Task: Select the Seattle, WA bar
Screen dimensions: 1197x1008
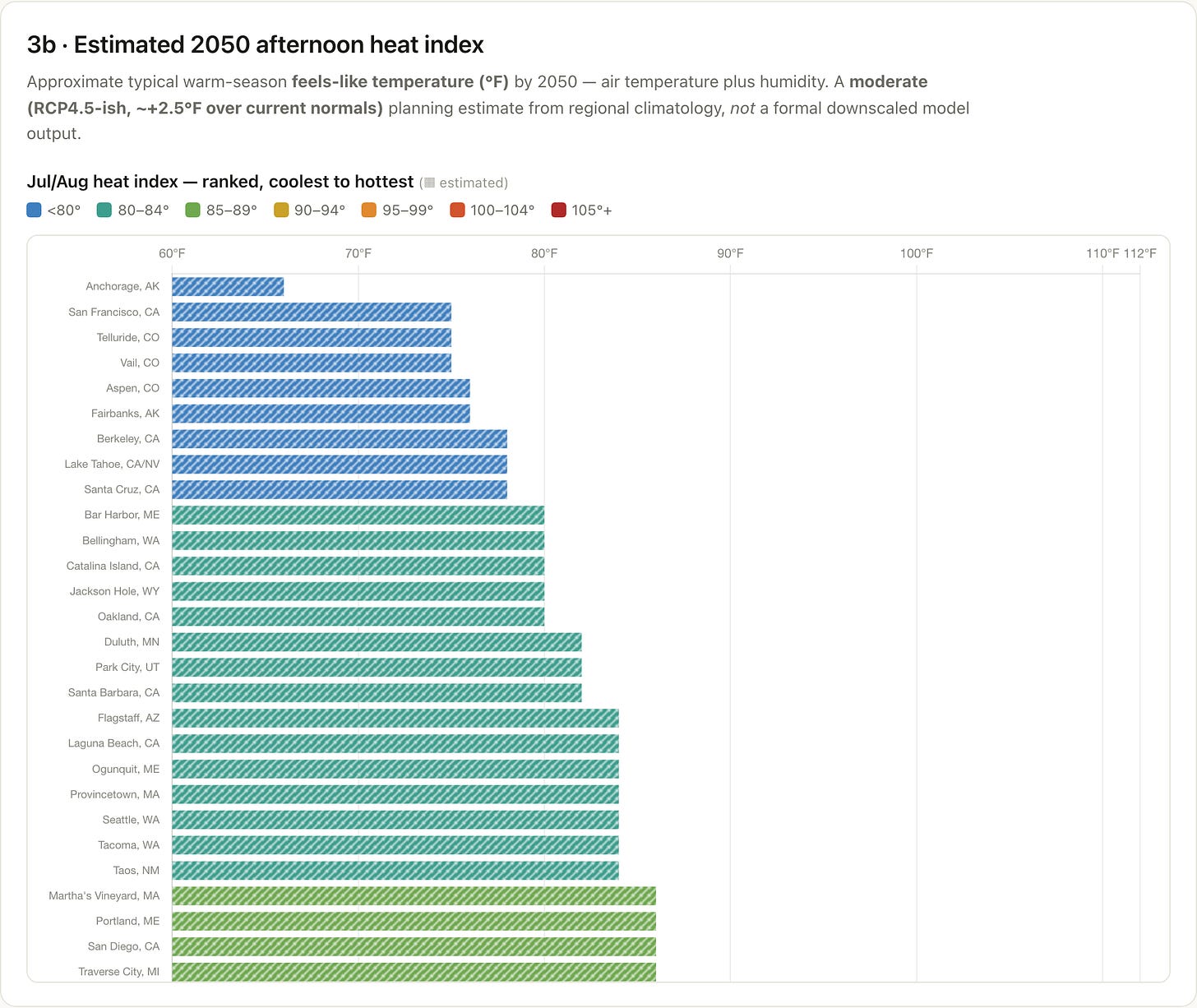Action: point(395,820)
